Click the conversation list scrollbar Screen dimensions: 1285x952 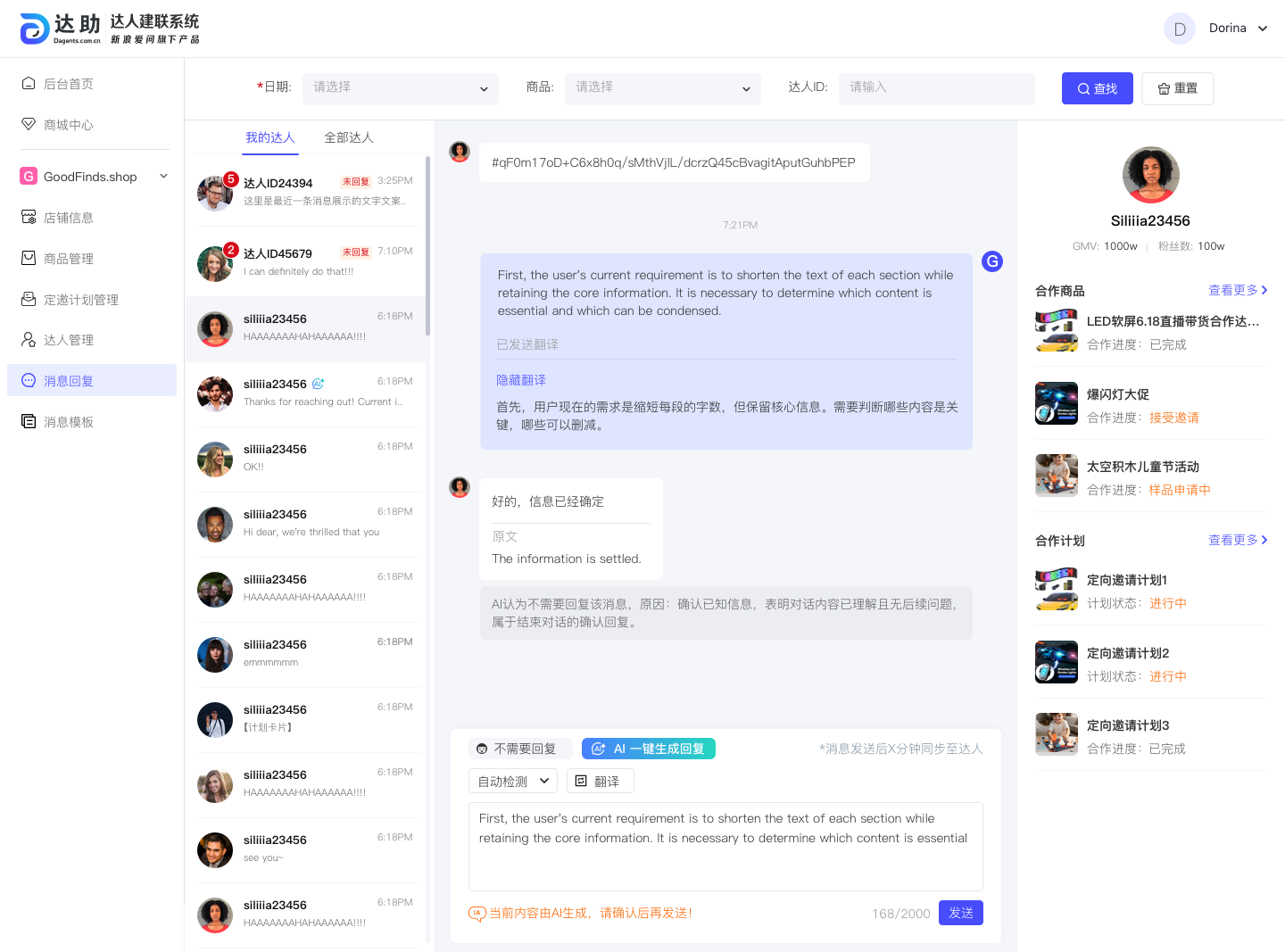428,246
